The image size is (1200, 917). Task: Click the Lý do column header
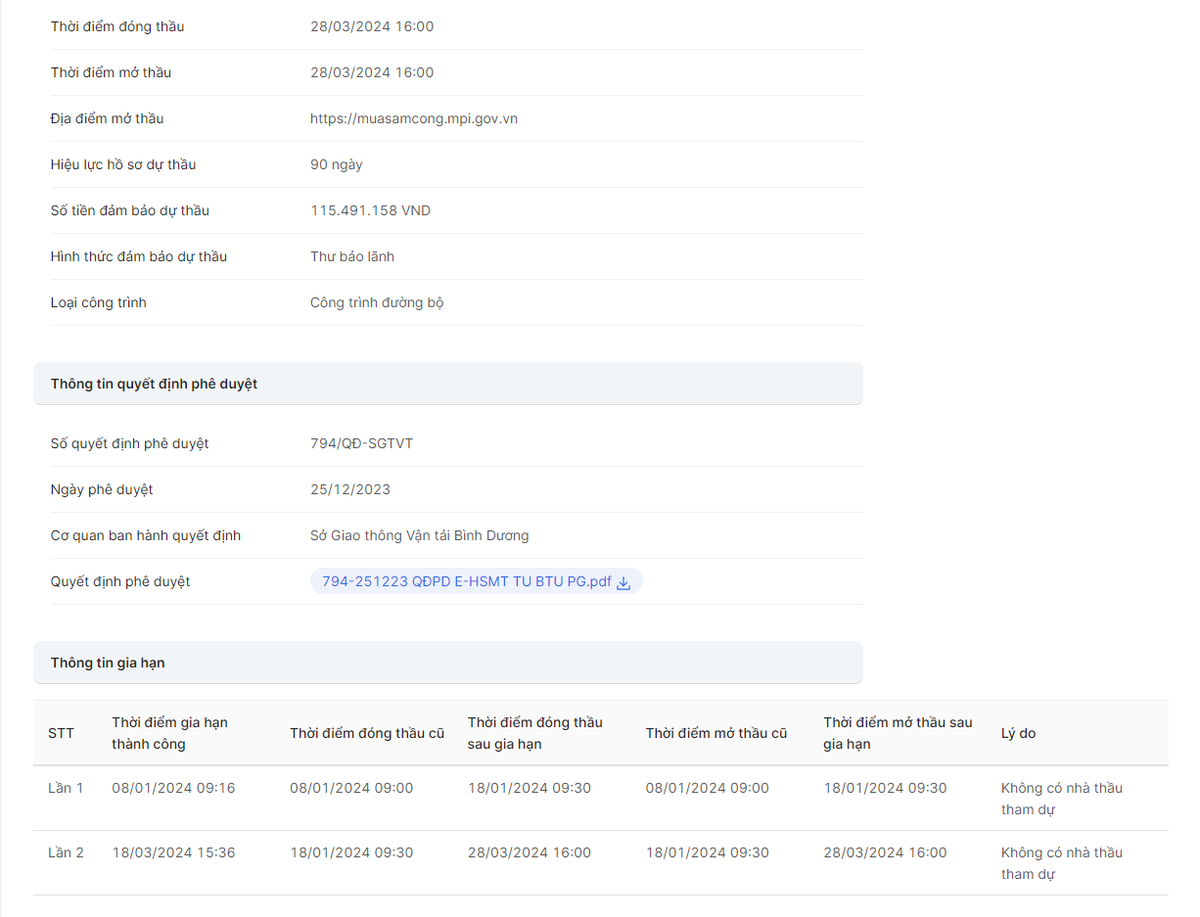click(x=1018, y=733)
